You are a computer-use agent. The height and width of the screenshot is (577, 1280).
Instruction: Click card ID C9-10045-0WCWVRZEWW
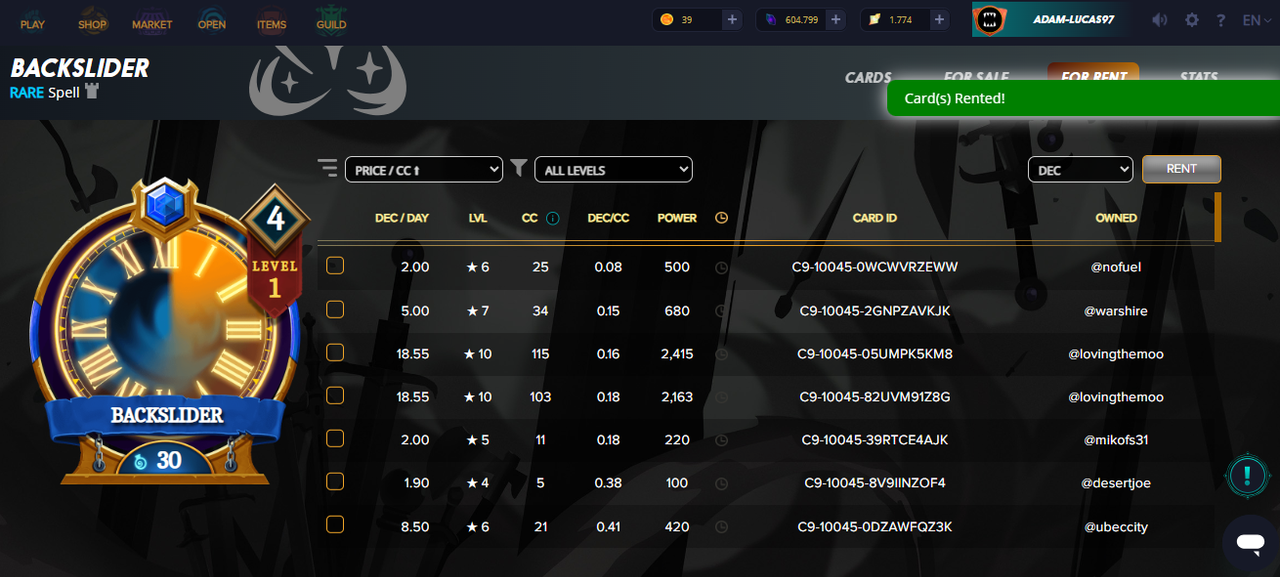pos(875,267)
